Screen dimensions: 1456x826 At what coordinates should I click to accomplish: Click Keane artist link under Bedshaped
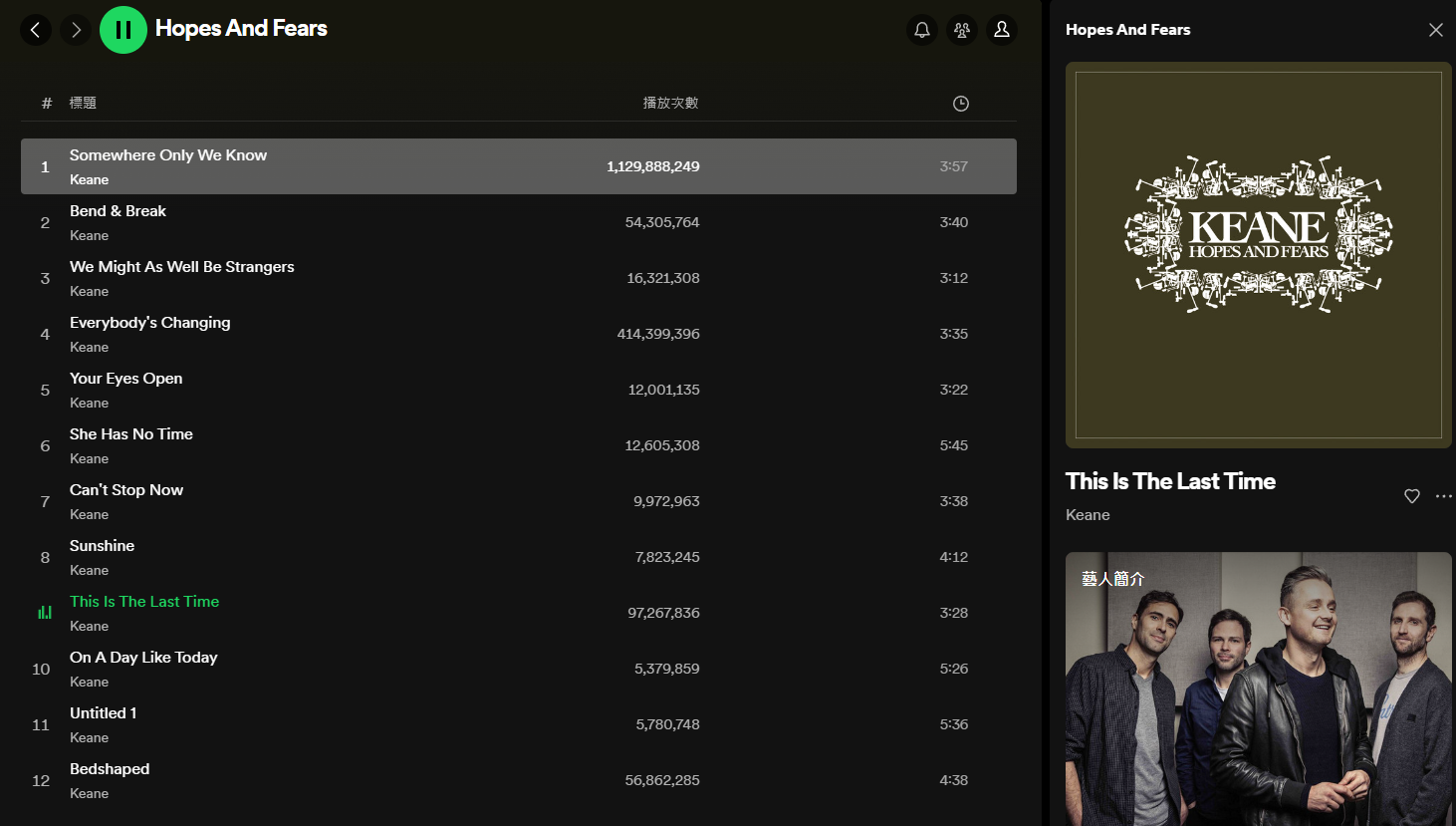click(90, 794)
